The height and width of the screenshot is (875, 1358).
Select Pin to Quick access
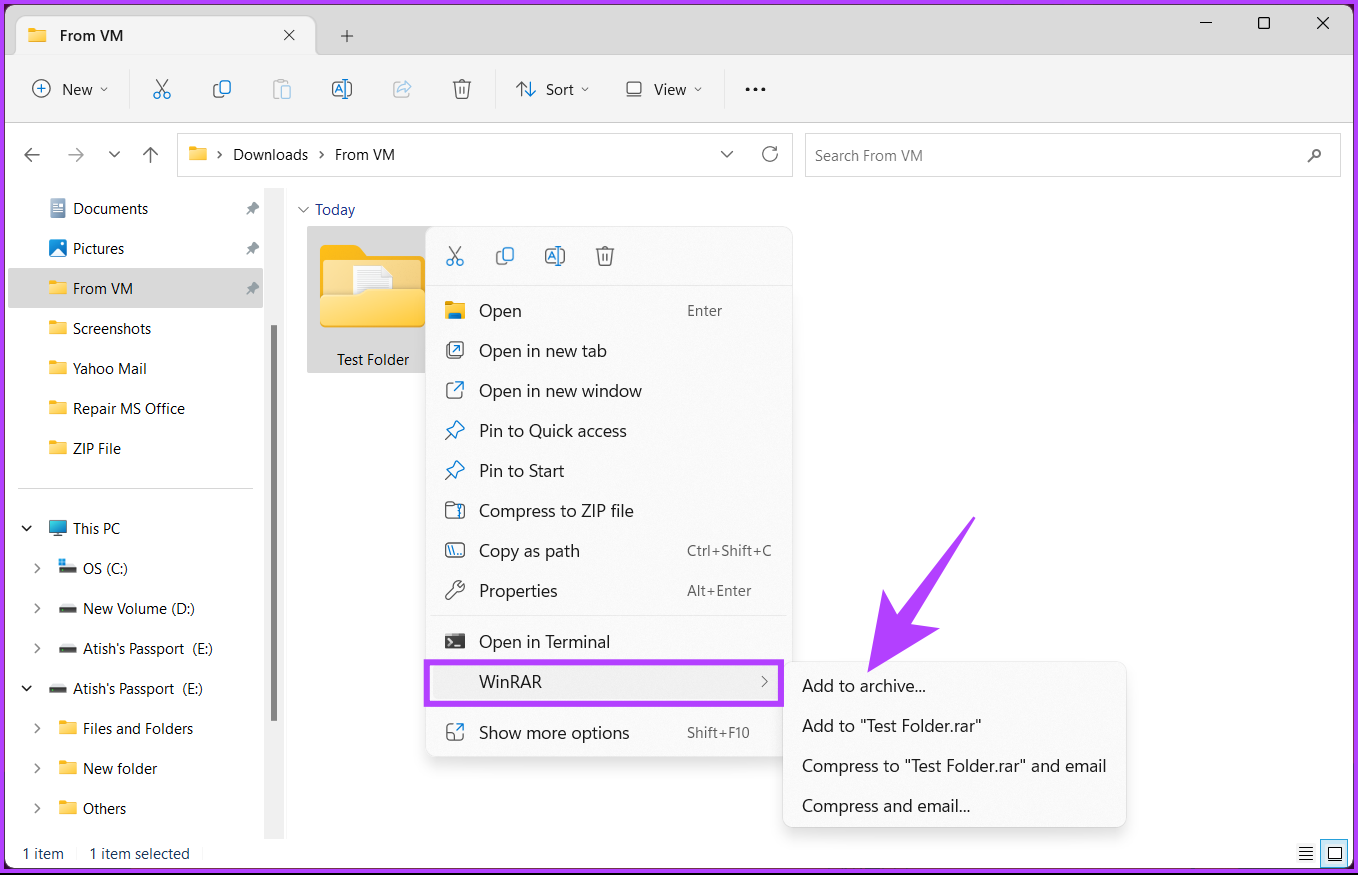click(608, 431)
